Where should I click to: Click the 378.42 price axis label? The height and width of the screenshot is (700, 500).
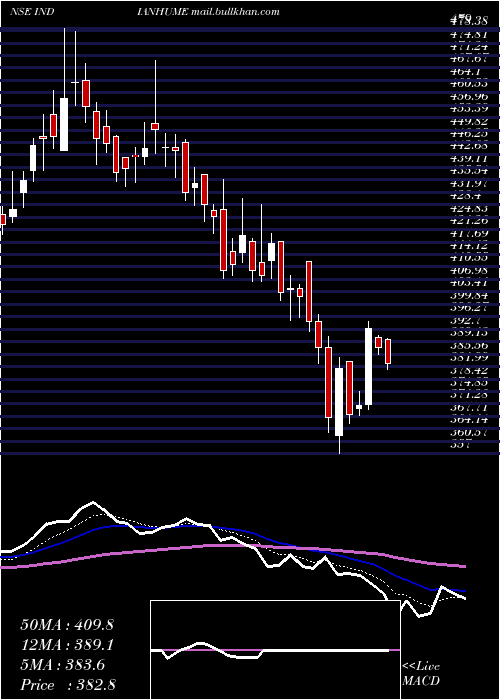tap(468, 370)
